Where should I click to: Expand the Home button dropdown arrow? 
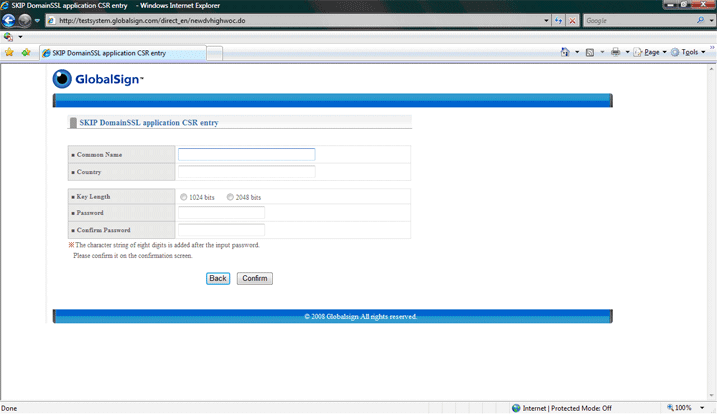[x=577, y=52]
